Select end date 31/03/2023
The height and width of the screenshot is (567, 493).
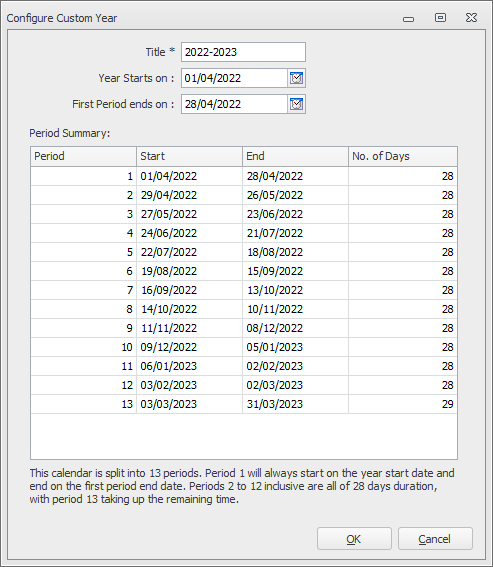tap(296, 404)
